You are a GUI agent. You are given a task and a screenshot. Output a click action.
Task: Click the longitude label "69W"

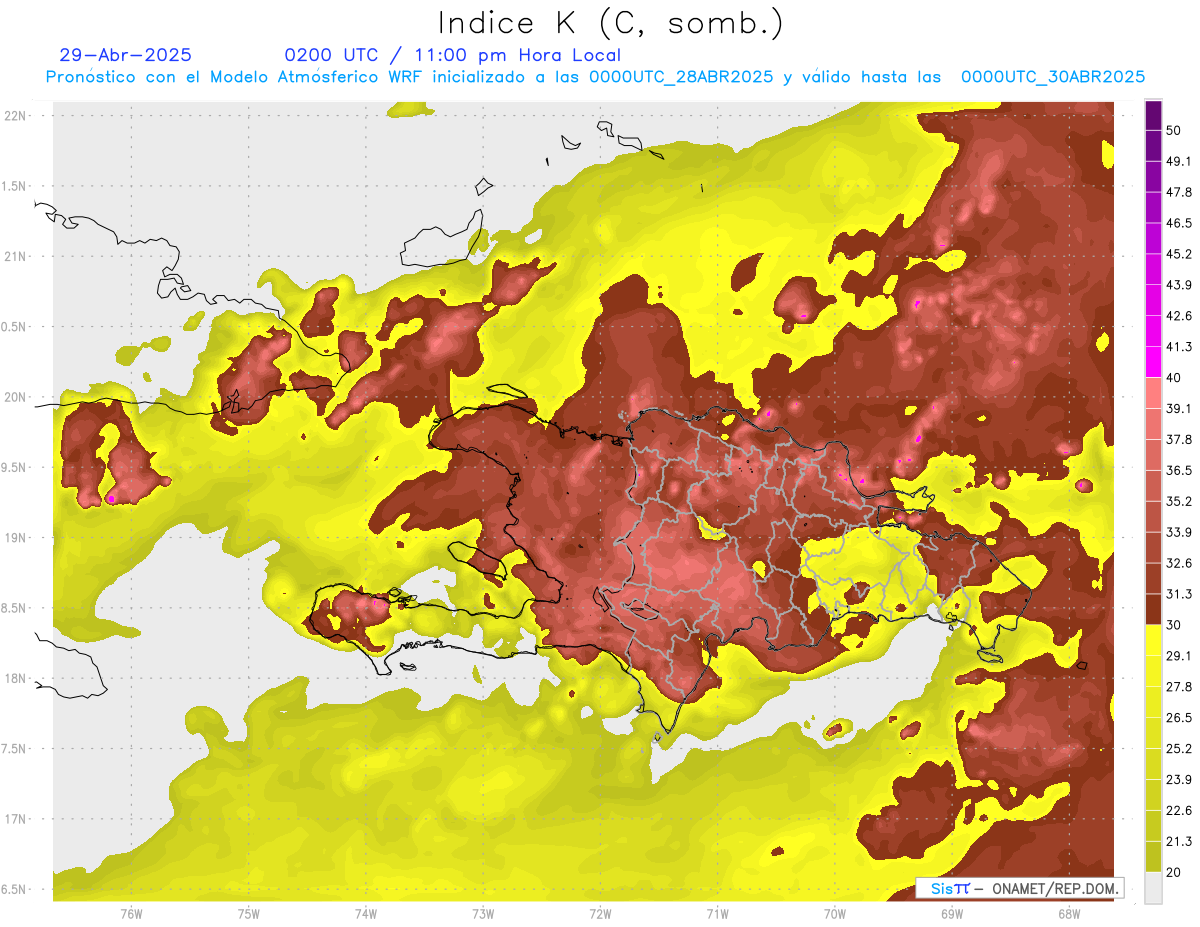(x=952, y=915)
